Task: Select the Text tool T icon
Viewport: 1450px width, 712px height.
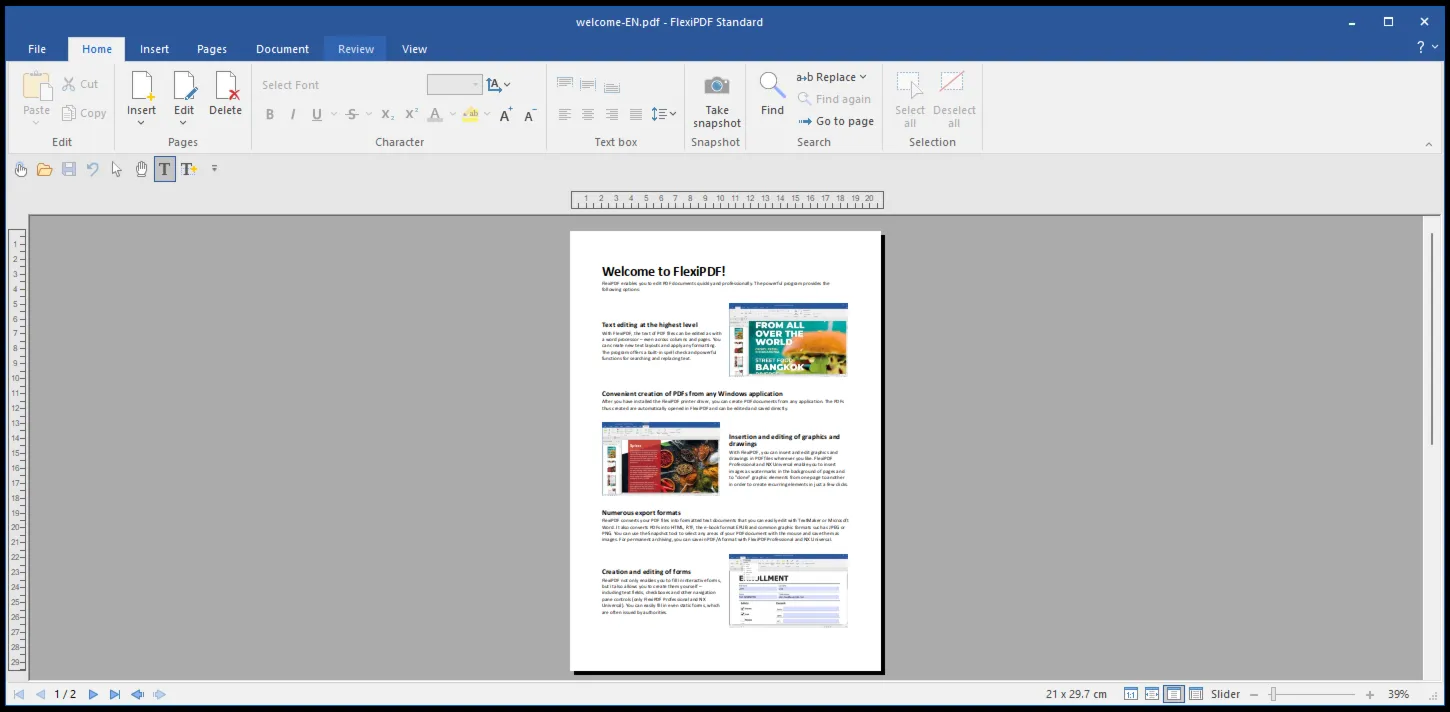Action: coord(165,169)
